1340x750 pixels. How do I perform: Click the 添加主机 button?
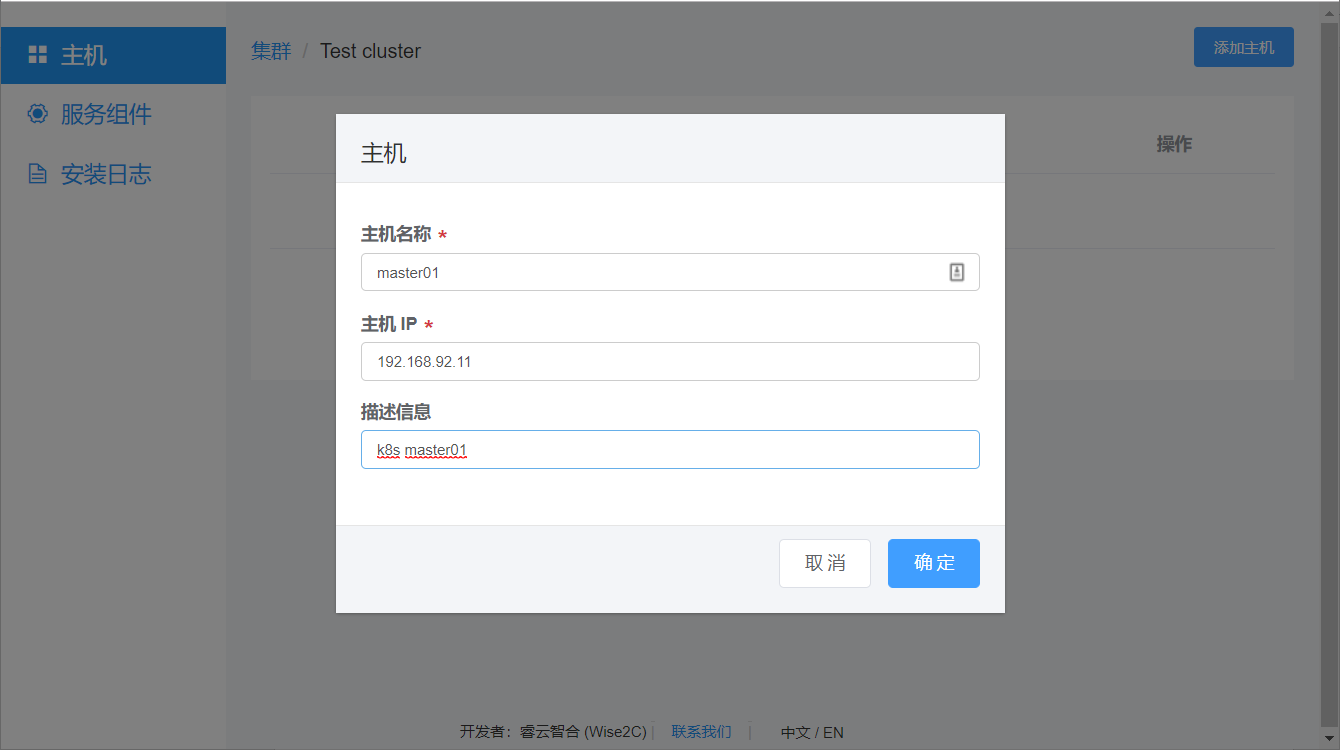point(1243,47)
